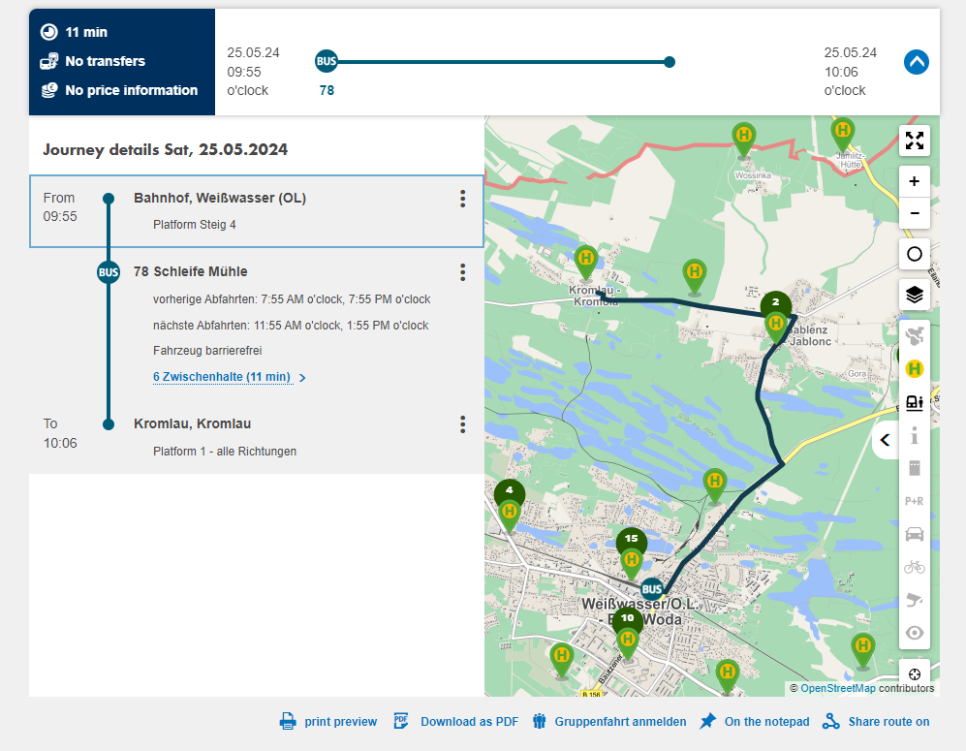Click the bus stop marker at Jämlitz-Hütte
The image size is (966, 751).
(x=842, y=134)
